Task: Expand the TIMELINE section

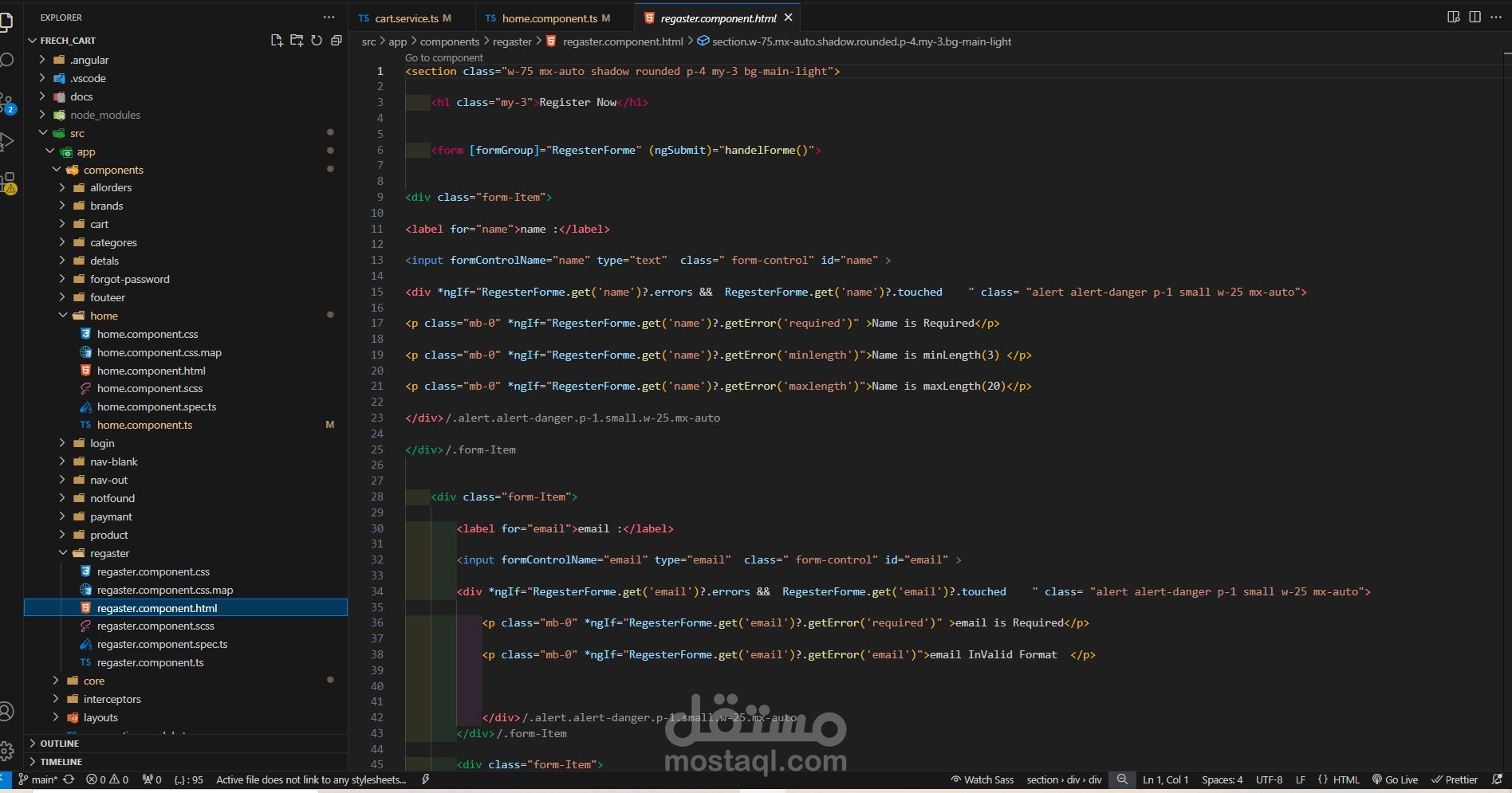Action: [186, 762]
